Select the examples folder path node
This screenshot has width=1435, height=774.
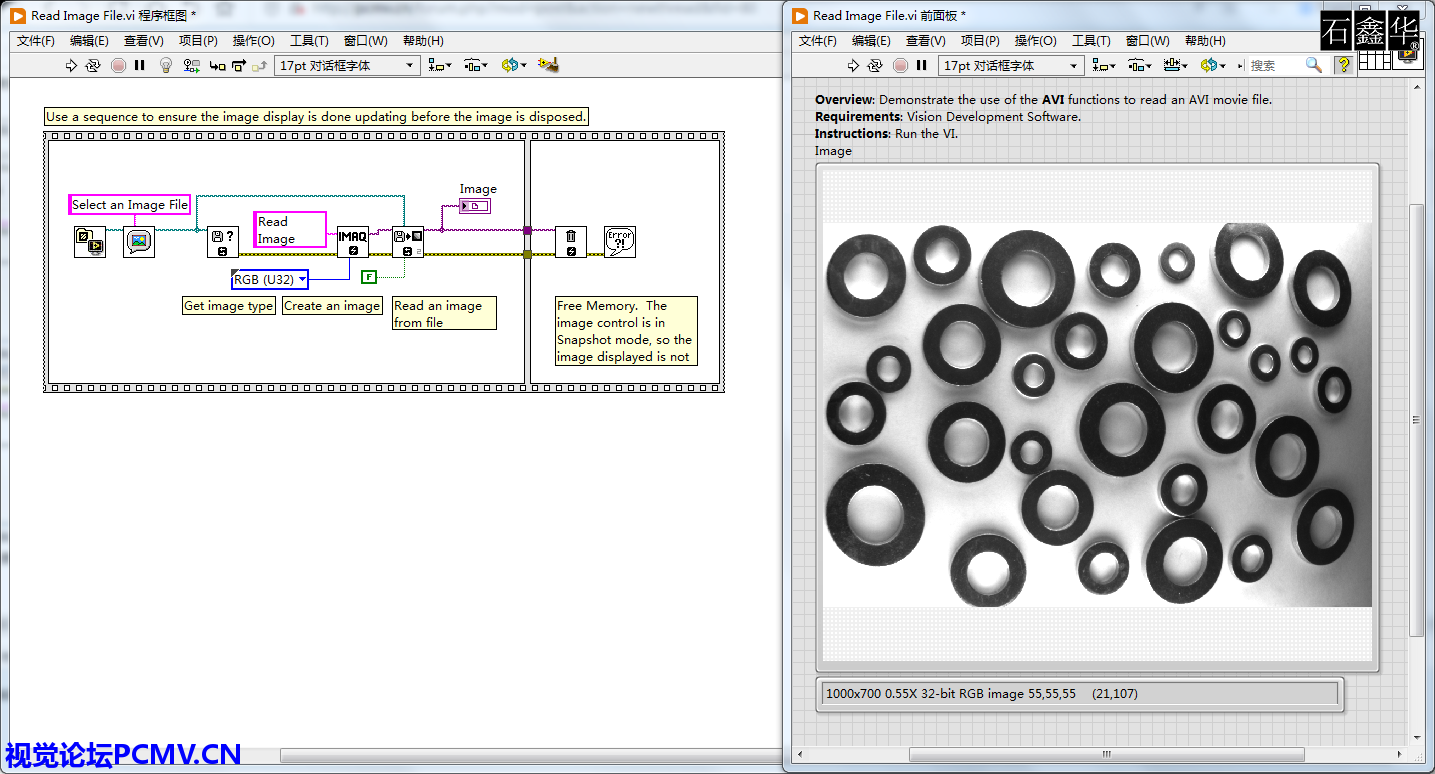tap(90, 242)
